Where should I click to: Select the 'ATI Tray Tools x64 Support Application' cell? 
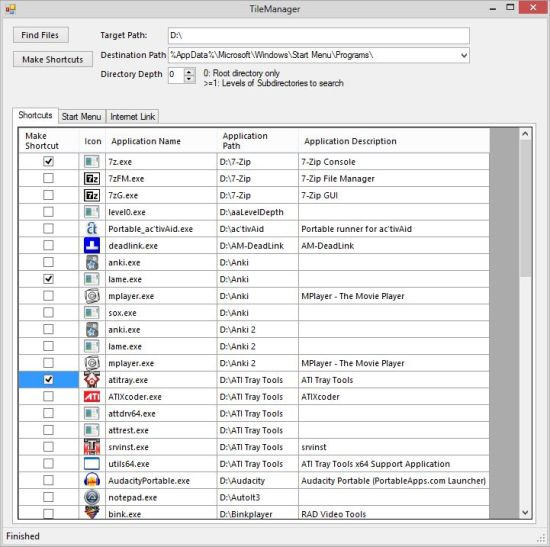pyautogui.click(x=394, y=464)
